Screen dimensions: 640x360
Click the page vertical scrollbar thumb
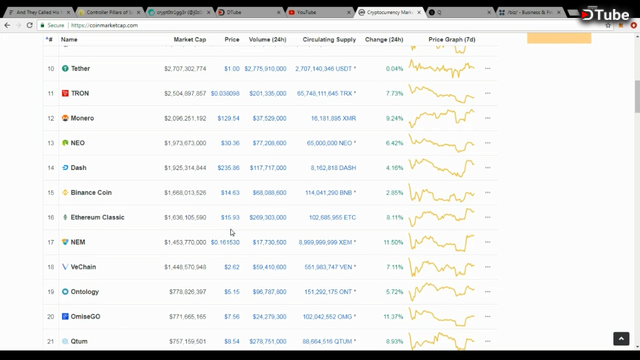pos(637,96)
